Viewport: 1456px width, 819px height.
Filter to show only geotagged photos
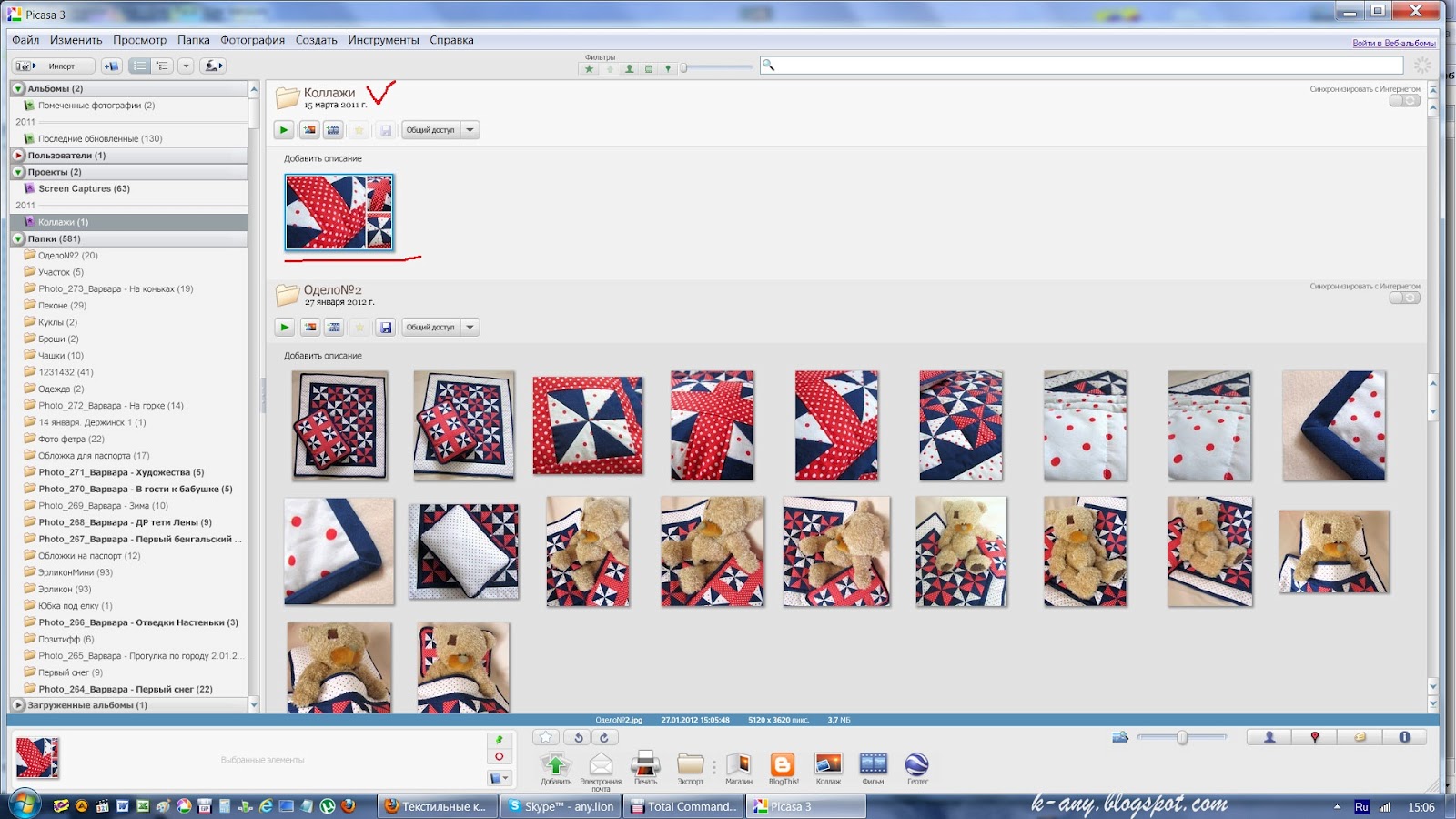pos(668,68)
